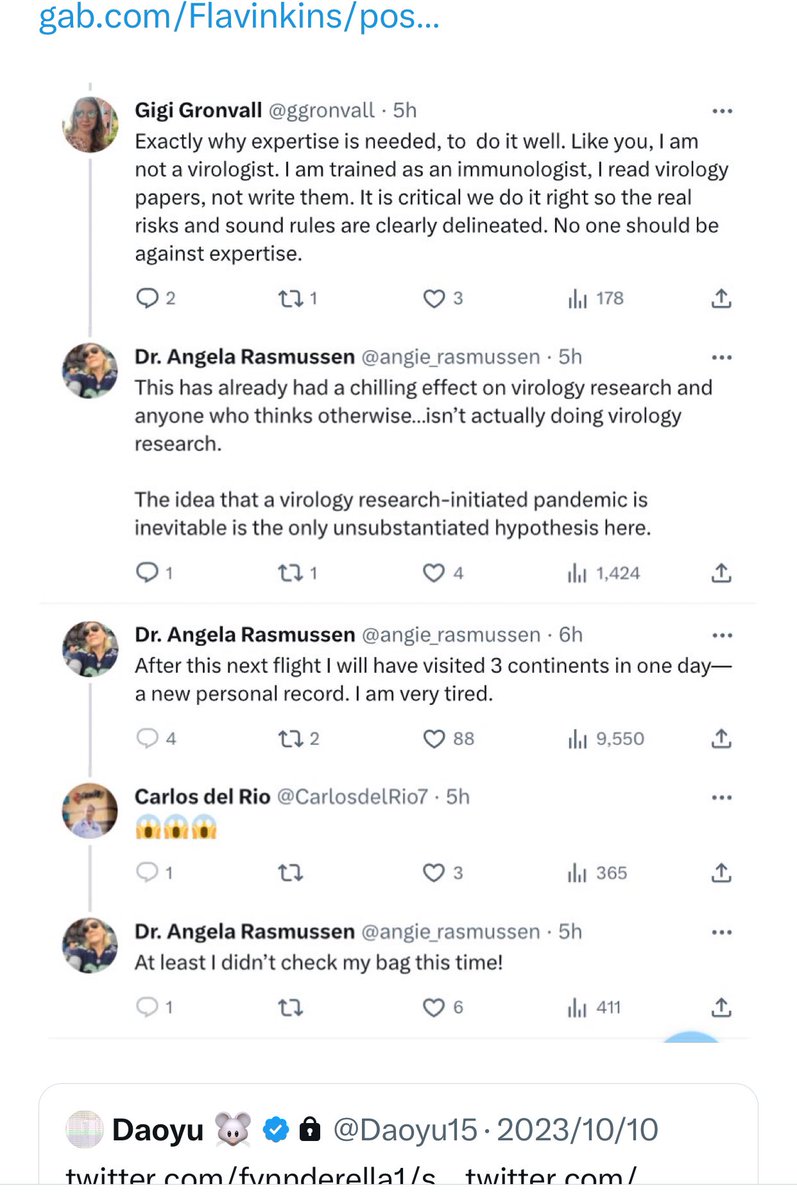
Task: Open more options on the chilling effect tweet
Action: coord(720,357)
